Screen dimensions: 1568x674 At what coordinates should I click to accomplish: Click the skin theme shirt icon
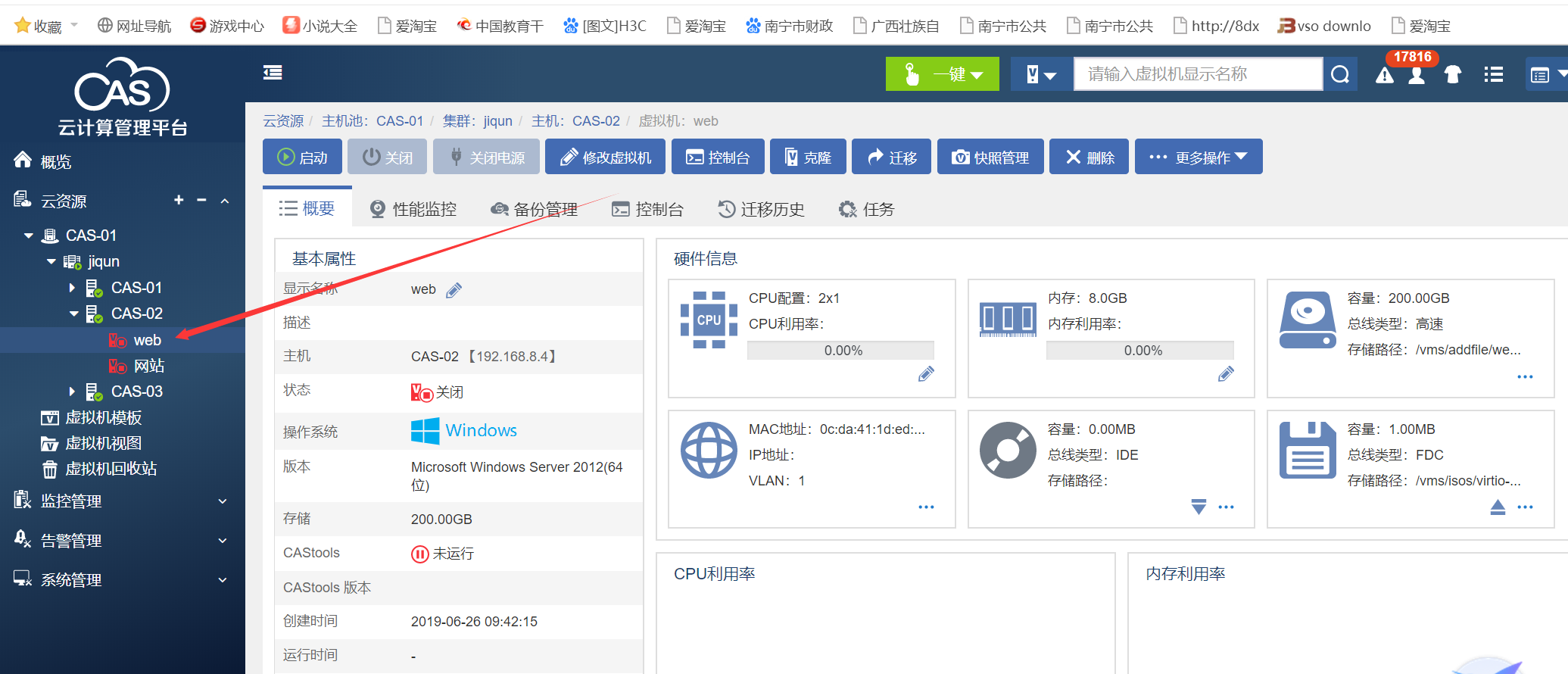pos(1452,74)
